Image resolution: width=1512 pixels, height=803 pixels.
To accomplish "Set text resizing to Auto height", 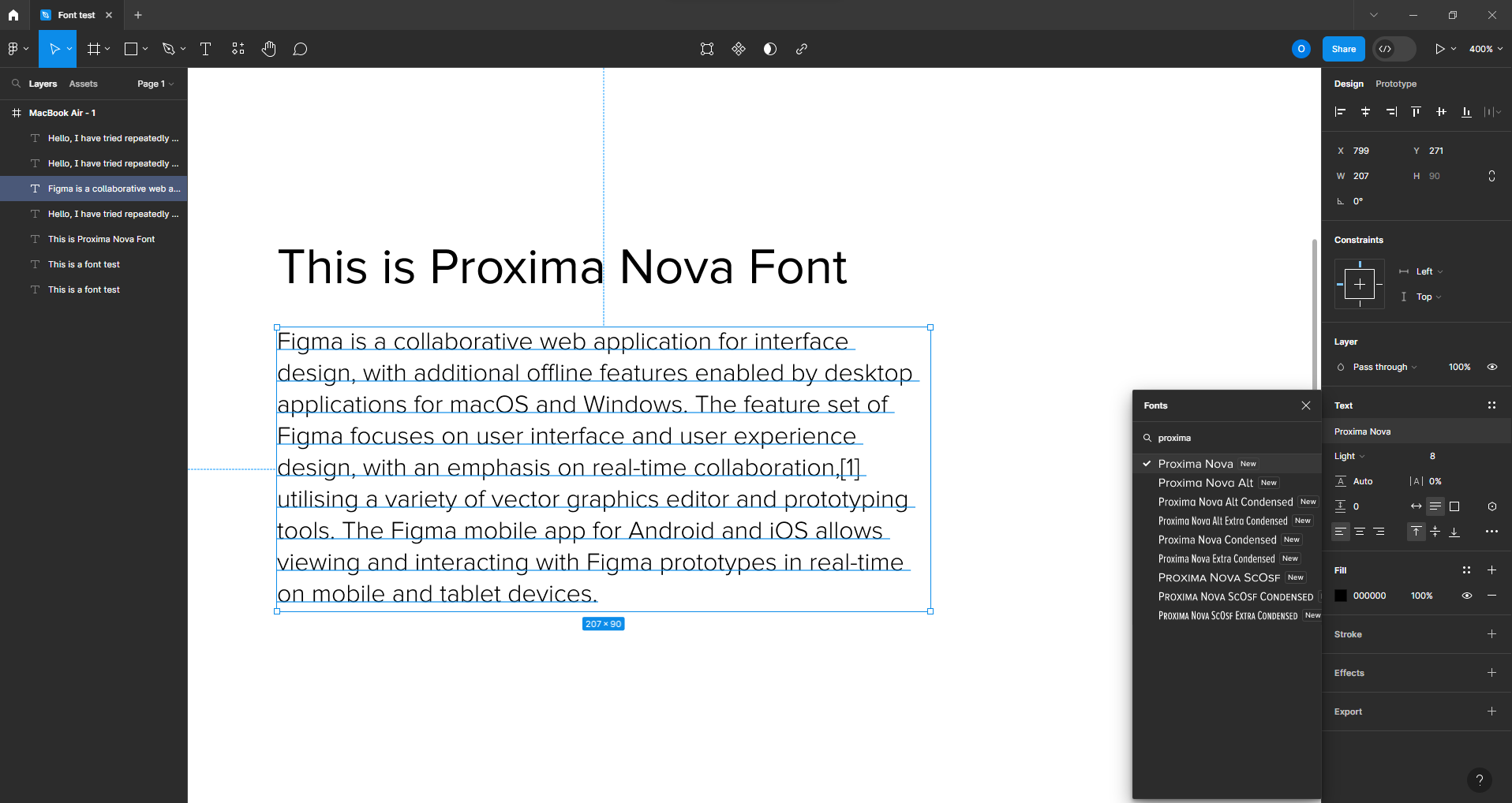I will [x=1435, y=506].
